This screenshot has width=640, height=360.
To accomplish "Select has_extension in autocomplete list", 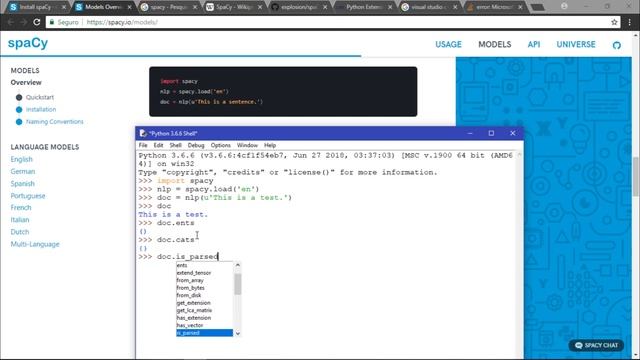I will click(204, 318).
